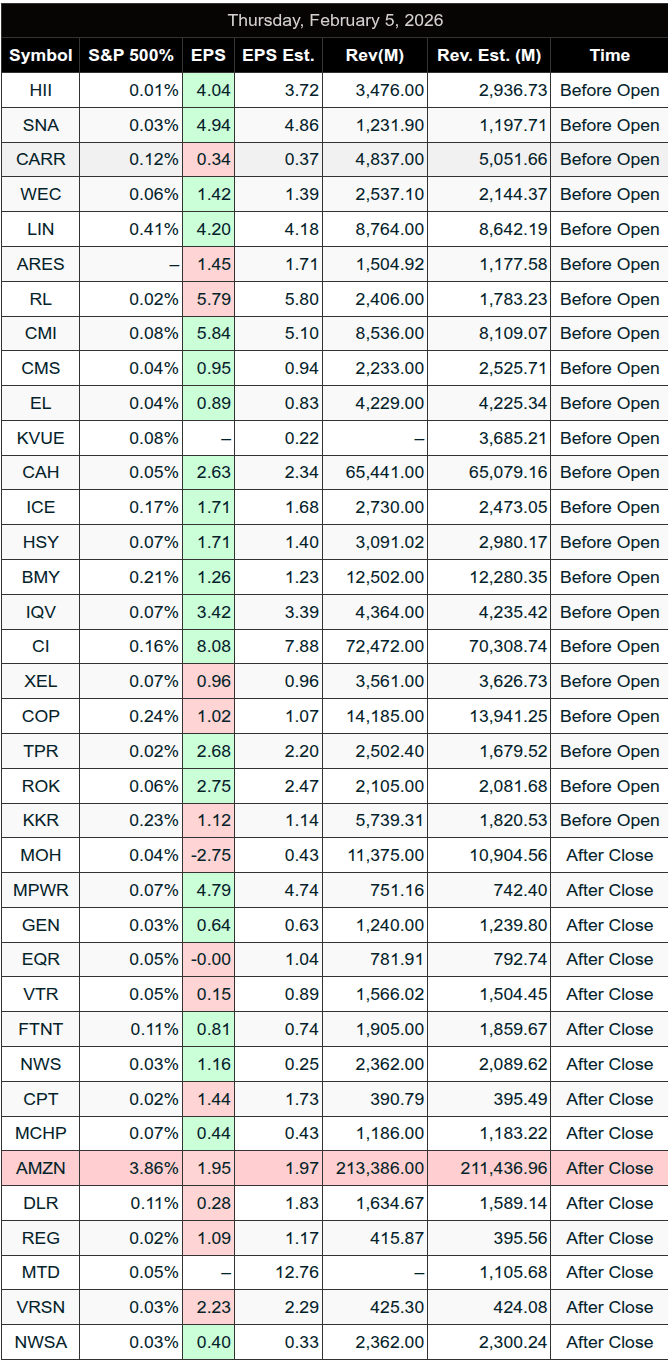Click the CARR ticker symbol
This screenshot has height=1360, width=668.
pyautogui.click(x=41, y=159)
